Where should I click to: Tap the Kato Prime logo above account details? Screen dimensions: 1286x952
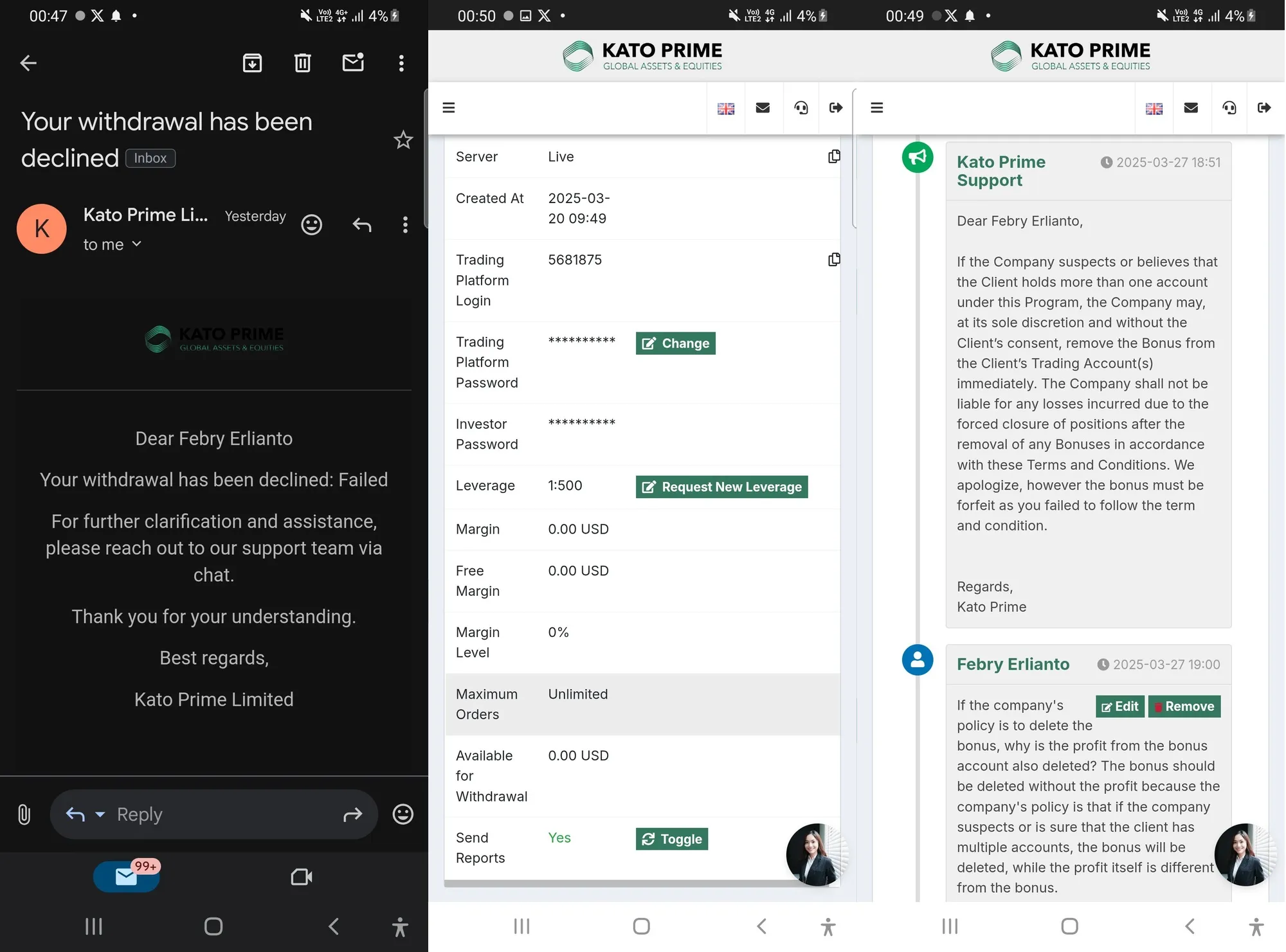(642, 56)
